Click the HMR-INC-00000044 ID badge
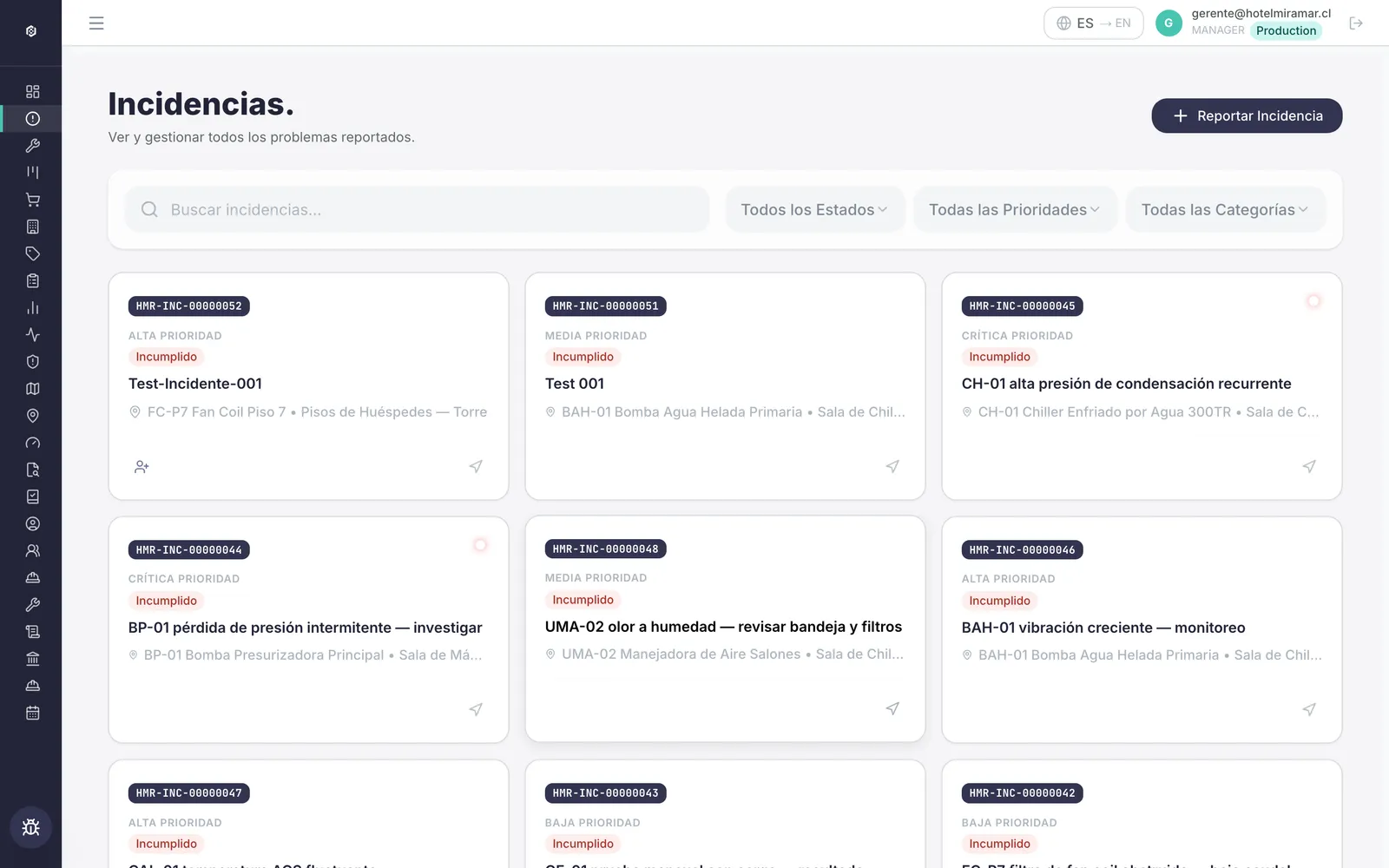The image size is (1389, 868). click(189, 549)
